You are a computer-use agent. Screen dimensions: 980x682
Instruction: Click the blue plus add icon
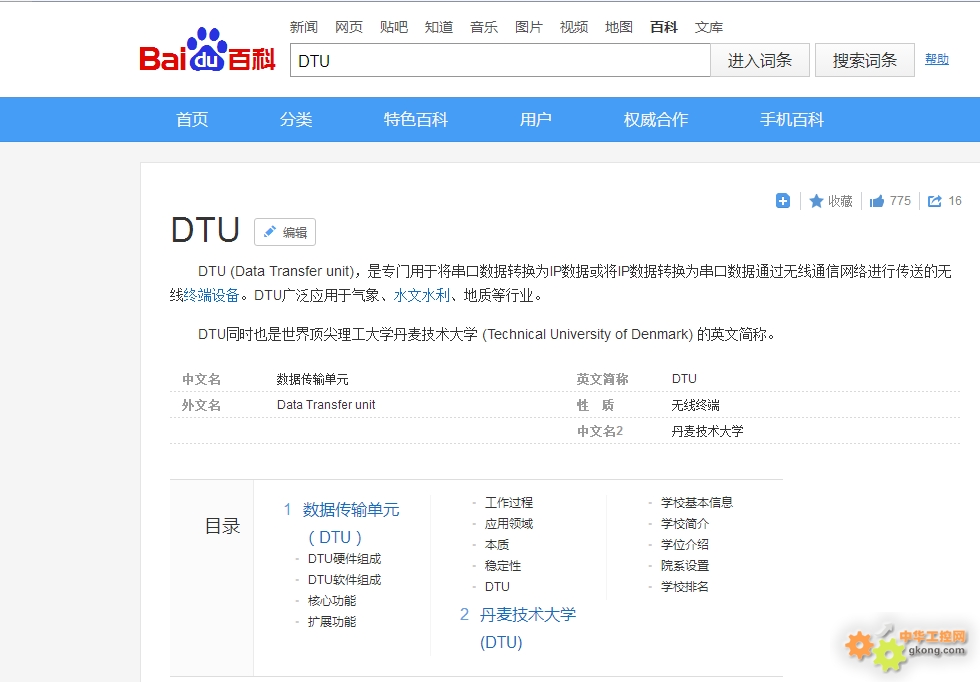(x=782, y=201)
